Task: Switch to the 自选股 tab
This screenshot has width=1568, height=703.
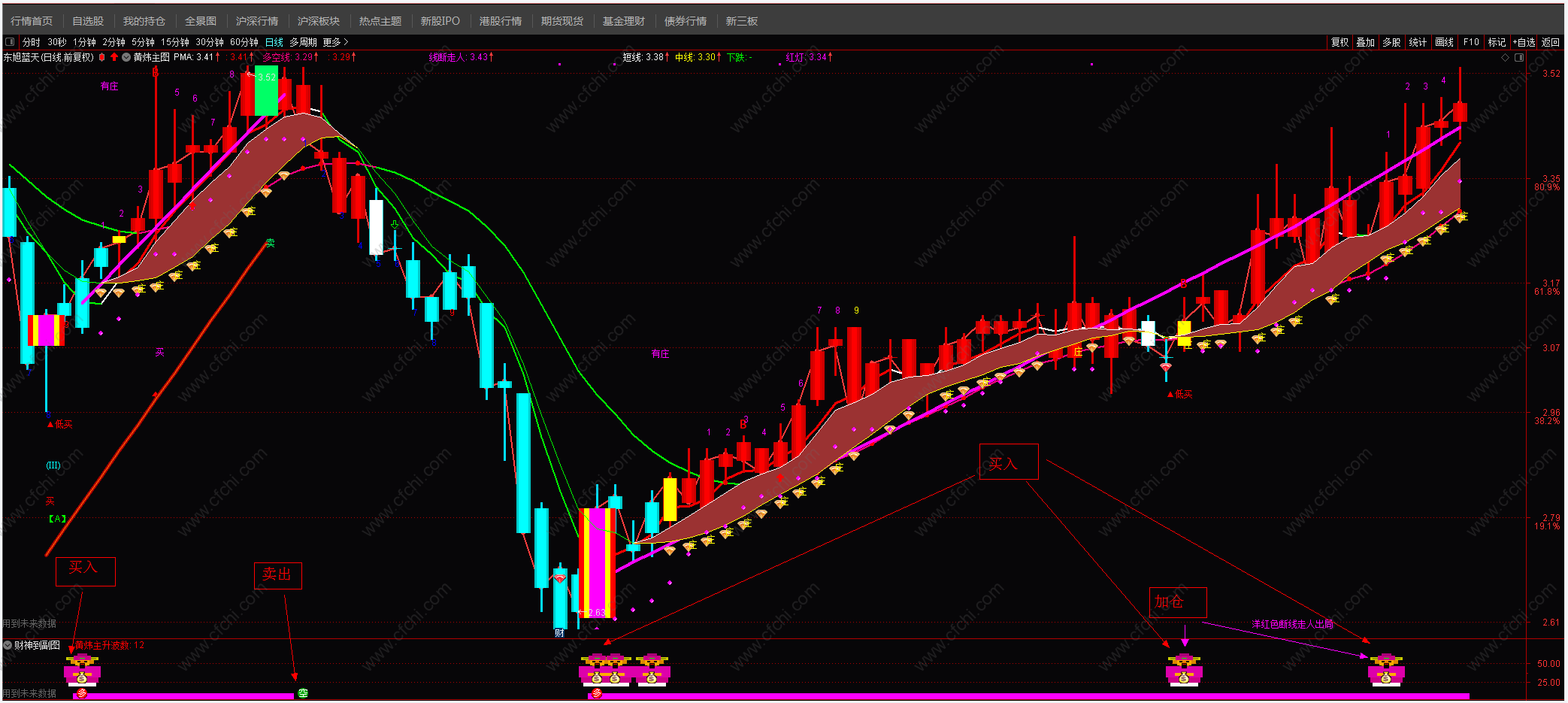Action: click(88, 21)
